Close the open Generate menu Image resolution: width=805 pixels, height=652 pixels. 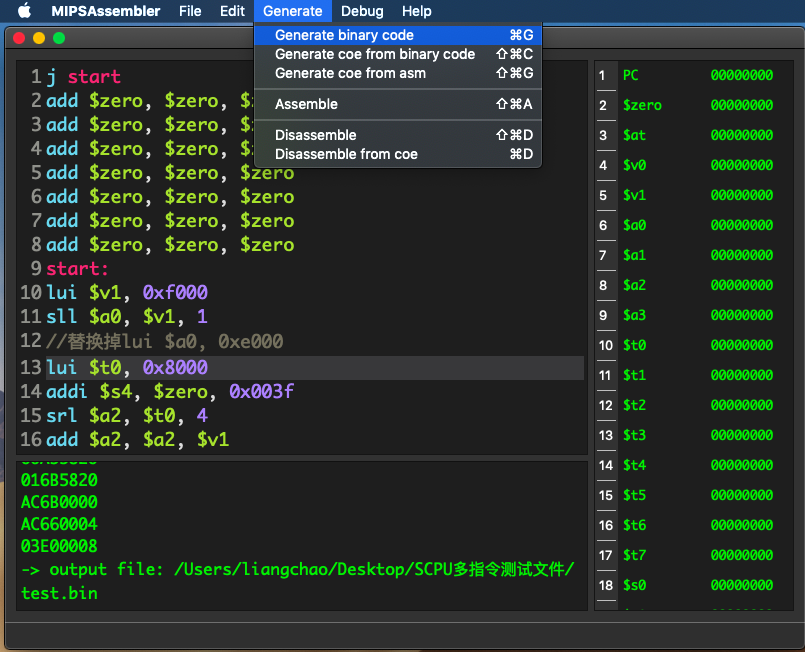[293, 11]
